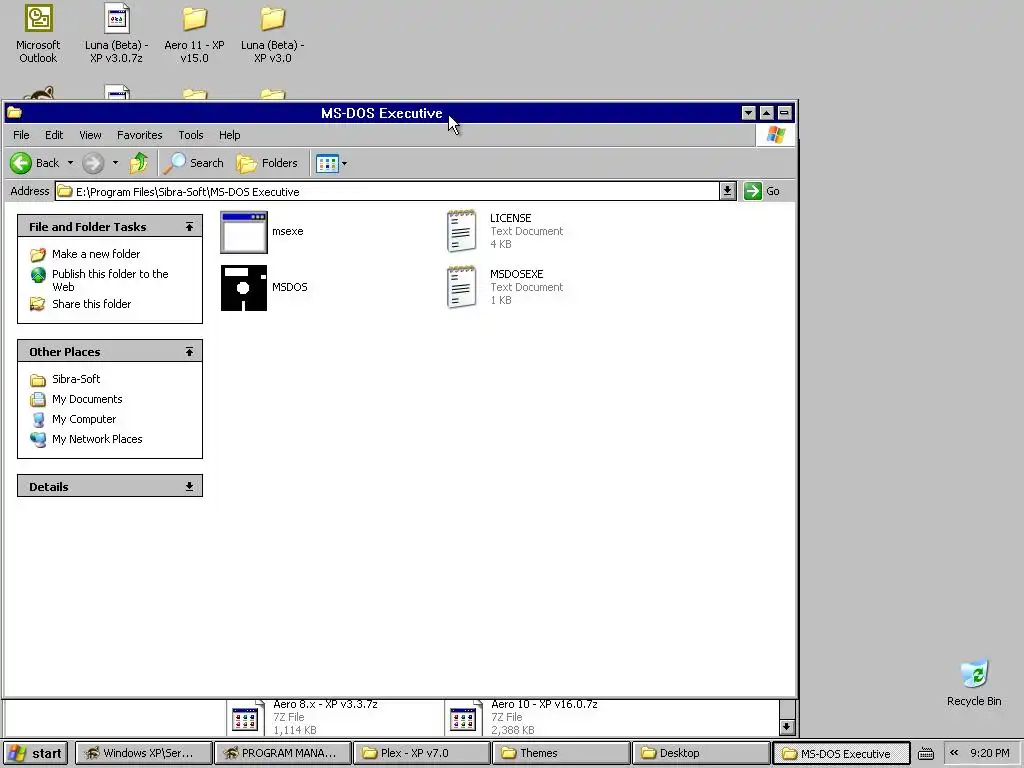Go up one folder level

coord(138,163)
